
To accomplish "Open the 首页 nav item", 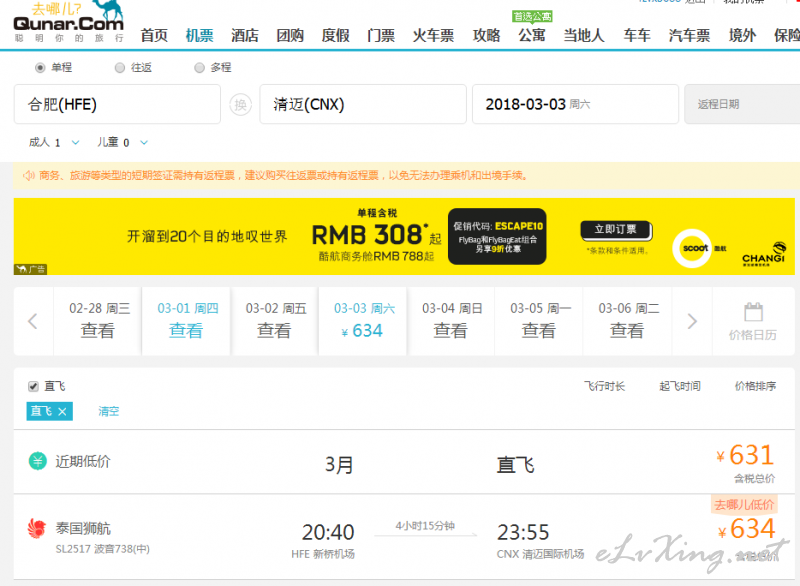I will (154, 35).
